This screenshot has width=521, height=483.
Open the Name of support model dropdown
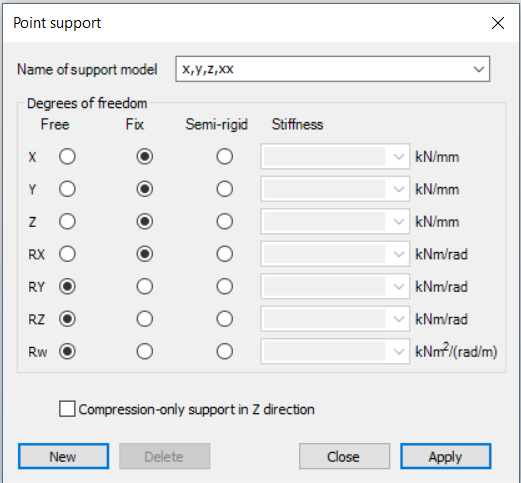click(x=479, y=69)
